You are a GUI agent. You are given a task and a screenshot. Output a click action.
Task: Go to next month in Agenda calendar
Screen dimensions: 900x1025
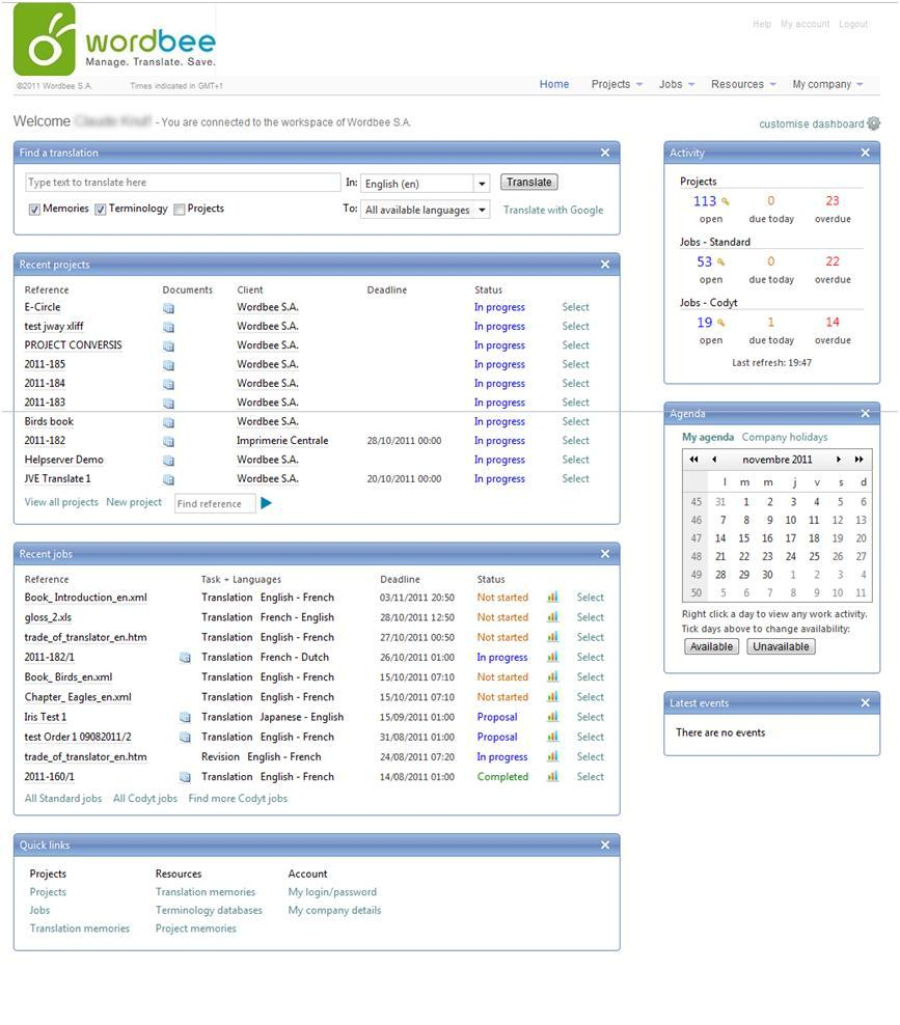coord(838,460)
